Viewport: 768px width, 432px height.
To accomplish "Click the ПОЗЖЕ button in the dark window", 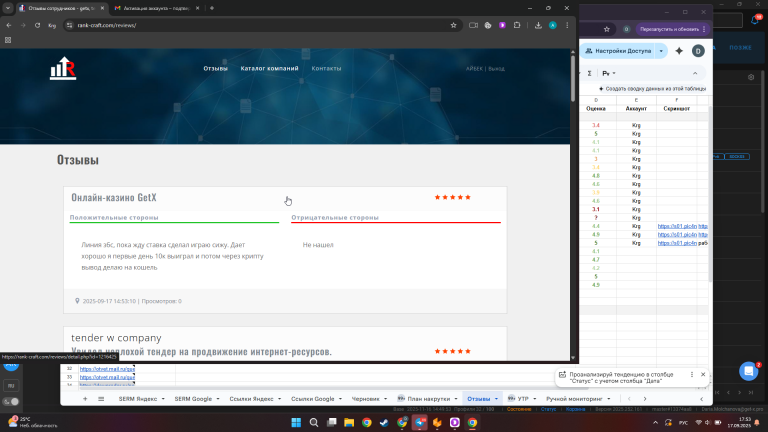I will click(740, 48).
